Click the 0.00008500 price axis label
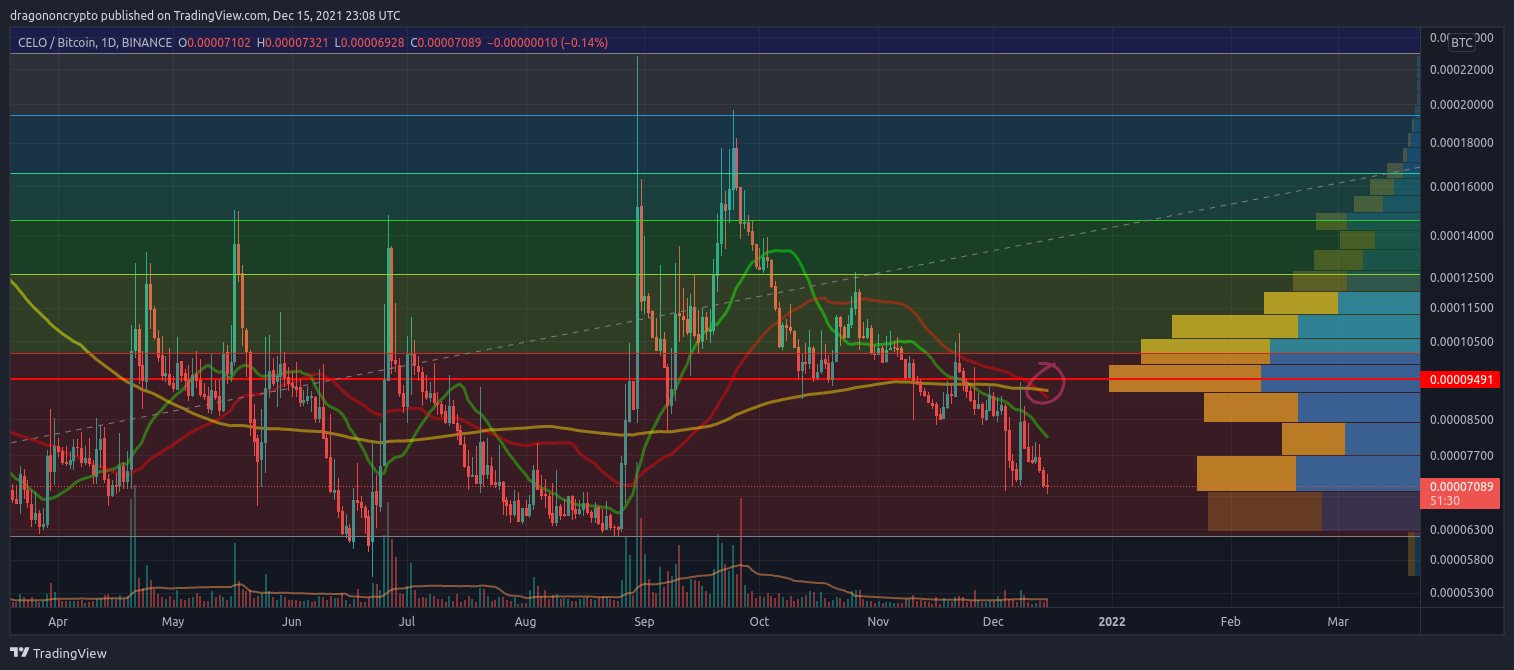 coord(1461,420)
